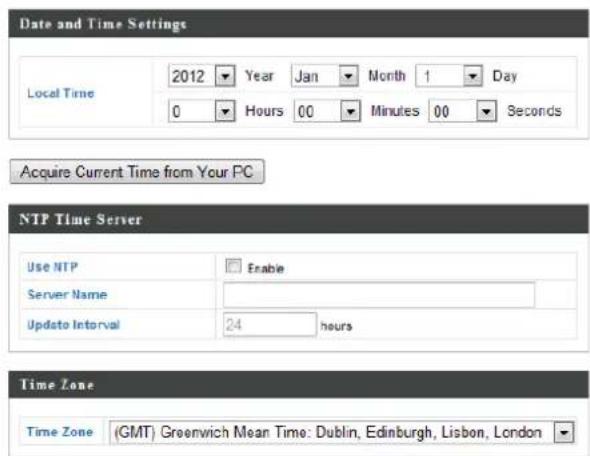590x456 pixels.
Task: Open the Hours dropdown showing 0
Action: click(202, 111)
